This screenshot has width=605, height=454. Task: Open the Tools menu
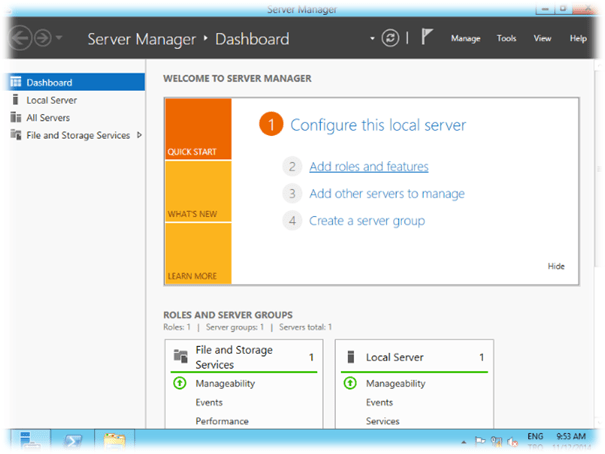(x=506, y=39)
